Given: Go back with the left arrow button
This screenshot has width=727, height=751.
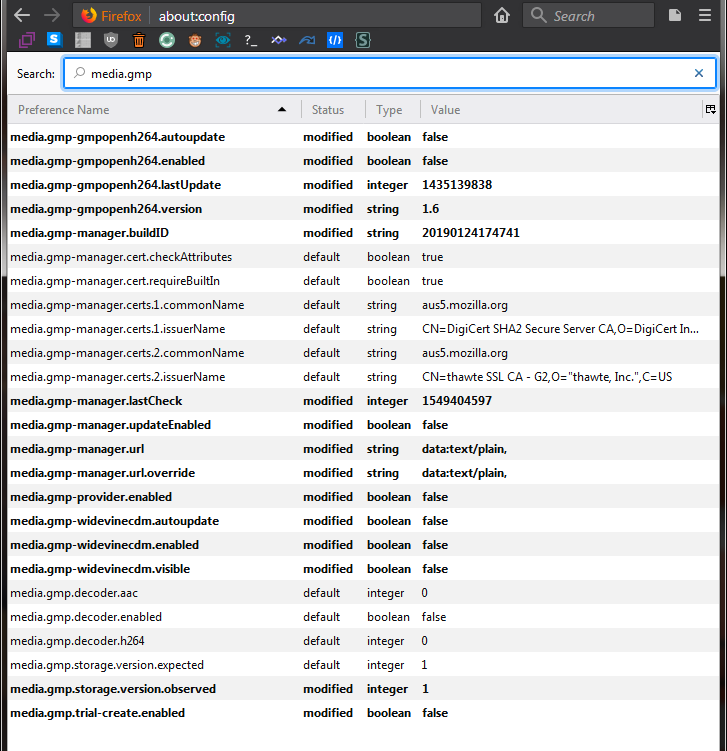Looking at the screenshot, I should tap(22, 15).
